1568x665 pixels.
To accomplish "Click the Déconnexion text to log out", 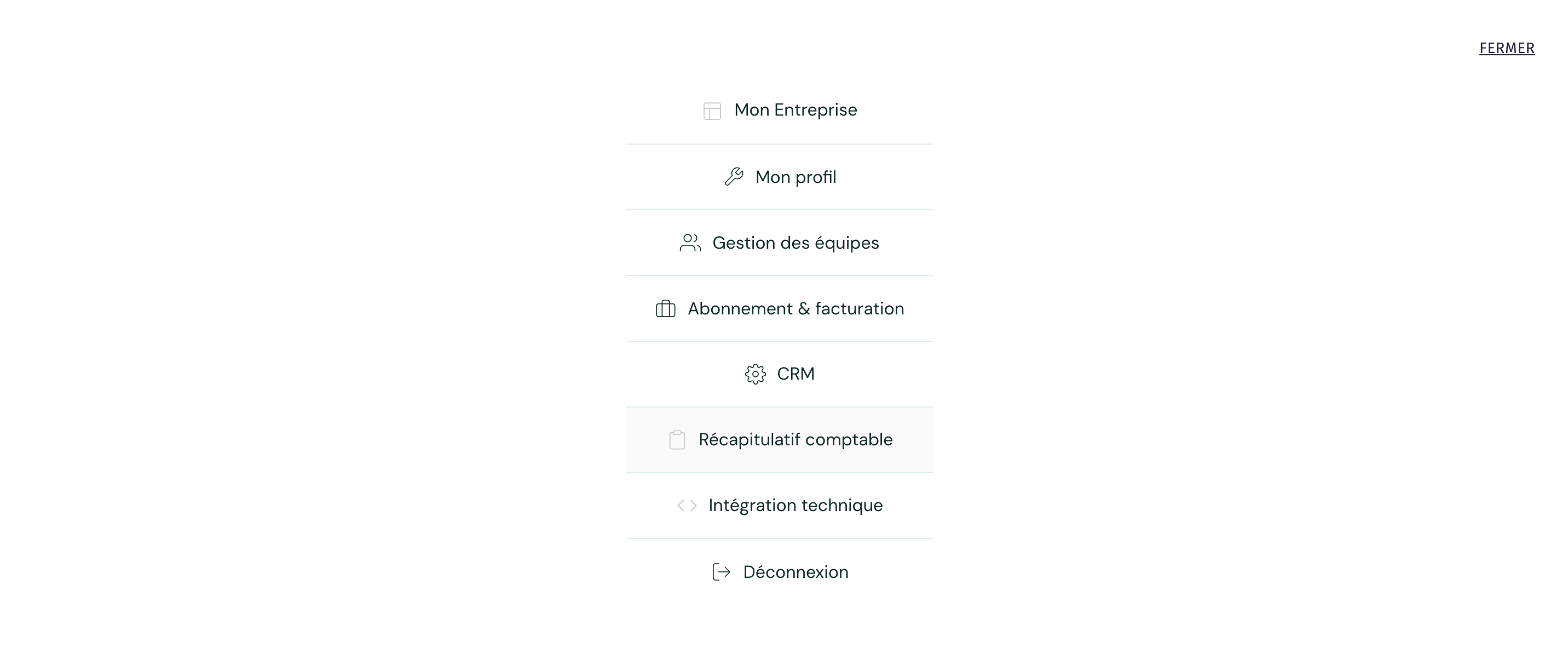I will tap(795, 572).
